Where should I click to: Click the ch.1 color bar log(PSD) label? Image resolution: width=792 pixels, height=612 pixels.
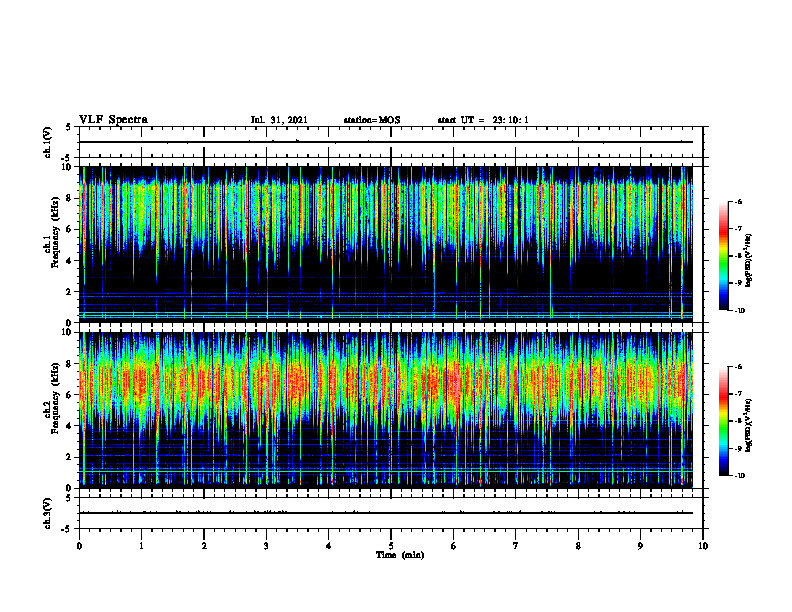(x=749, y=261)
